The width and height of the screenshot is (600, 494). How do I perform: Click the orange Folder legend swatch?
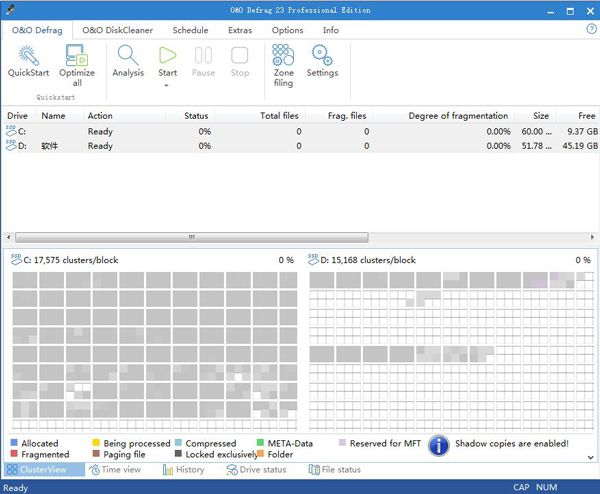click(x=260, y=453)
